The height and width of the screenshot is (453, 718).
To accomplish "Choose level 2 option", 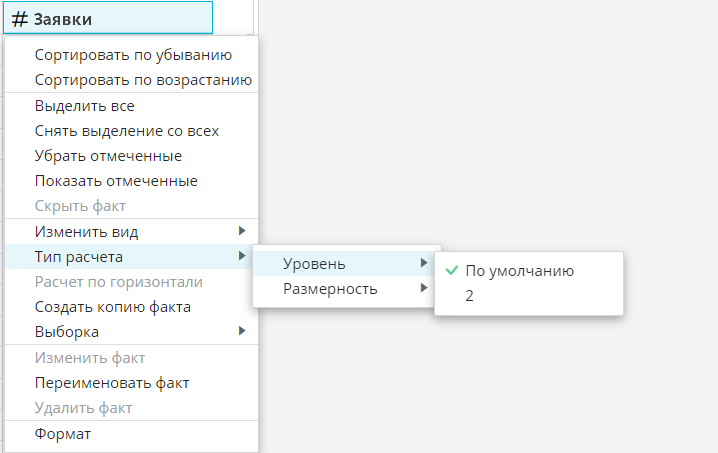I will [x=470, y=295].
